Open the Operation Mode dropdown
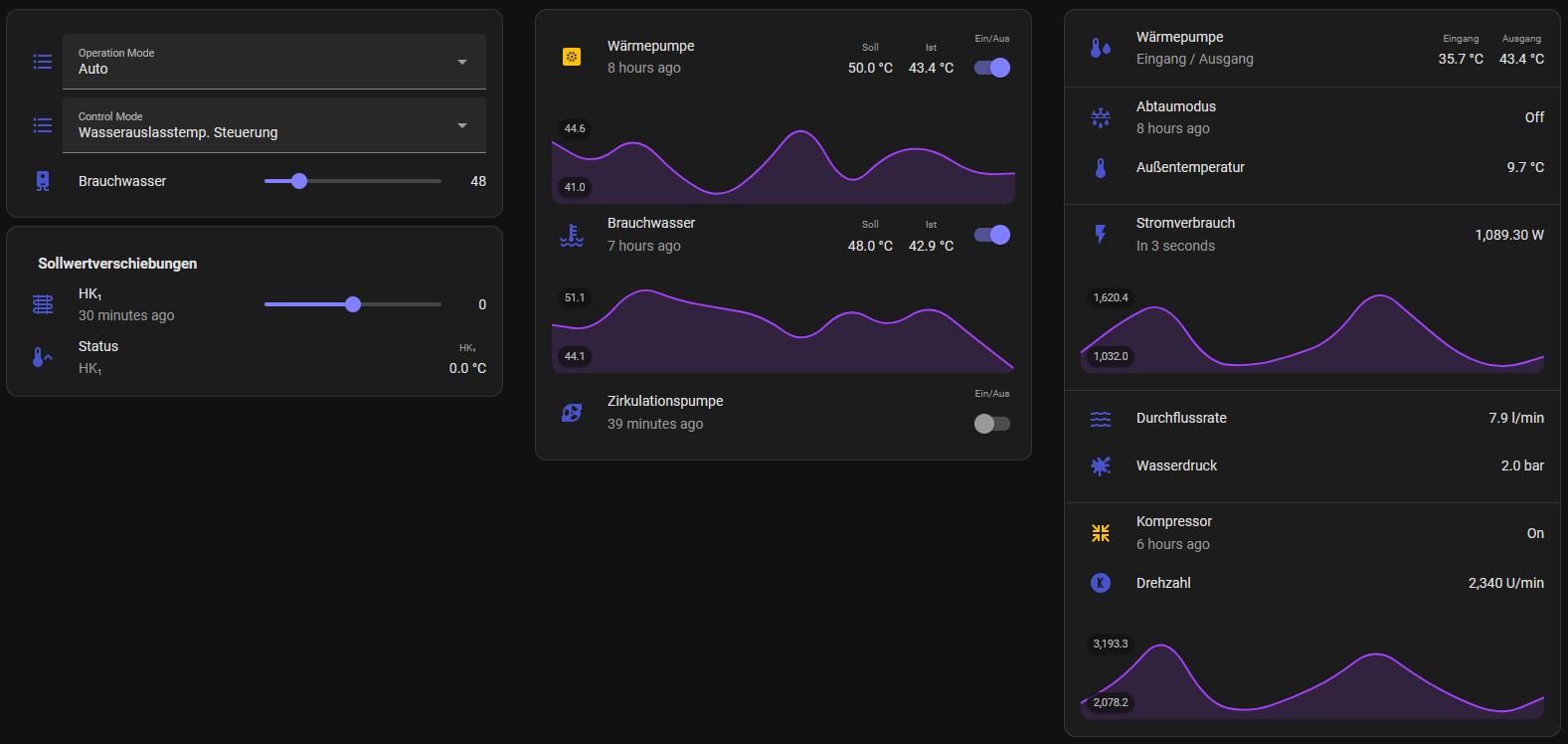The image size is (1568, 744). point(273,62)
